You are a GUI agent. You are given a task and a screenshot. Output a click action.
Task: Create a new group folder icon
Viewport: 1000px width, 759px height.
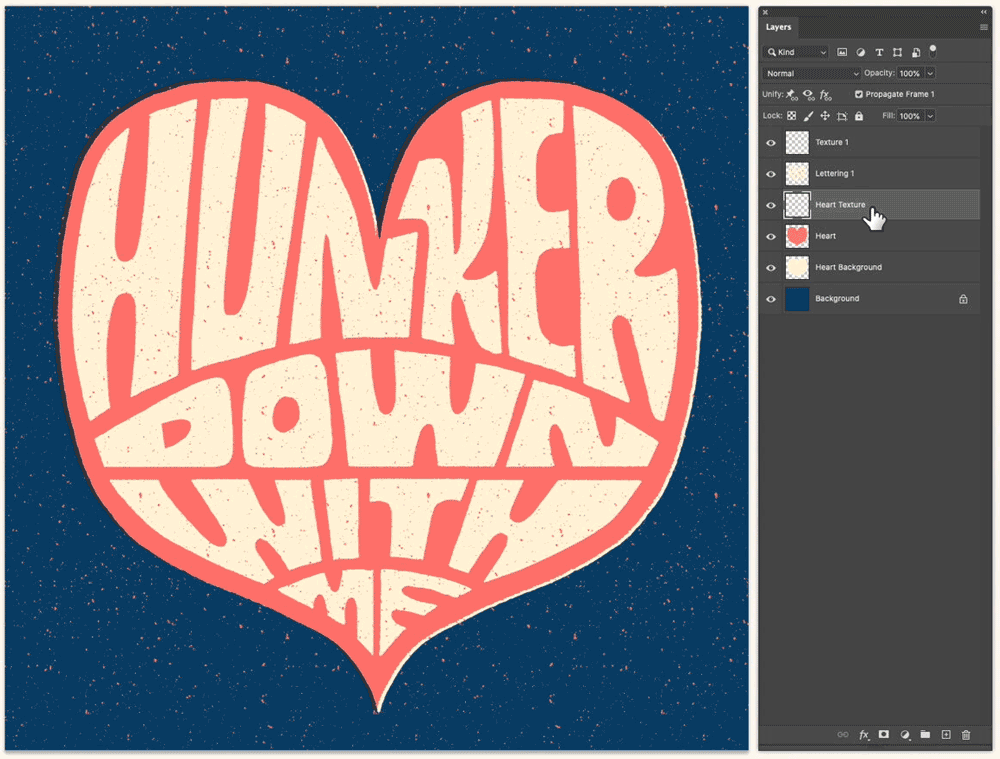pos(925,735)
